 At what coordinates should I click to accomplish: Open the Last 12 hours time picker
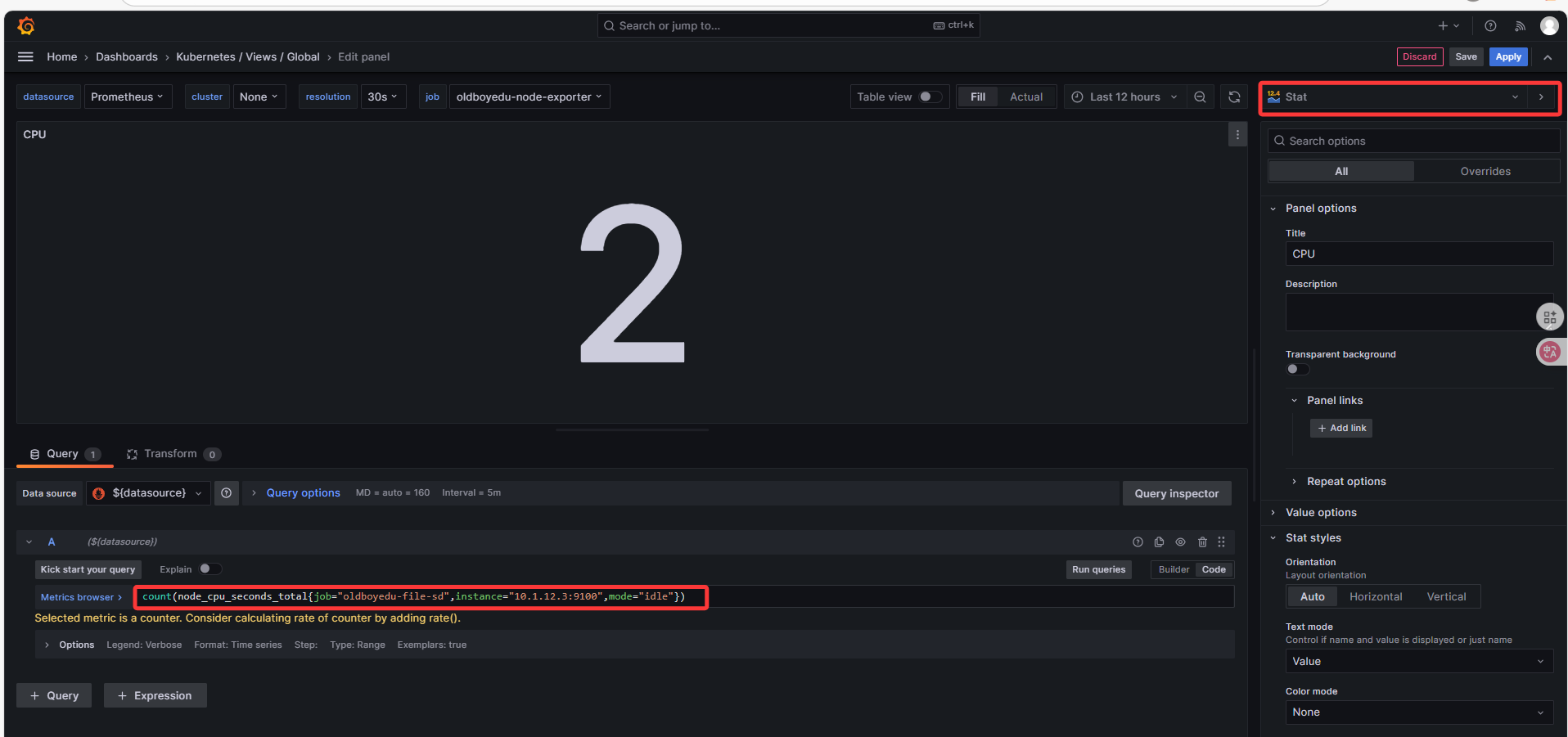click(1124, 97)
